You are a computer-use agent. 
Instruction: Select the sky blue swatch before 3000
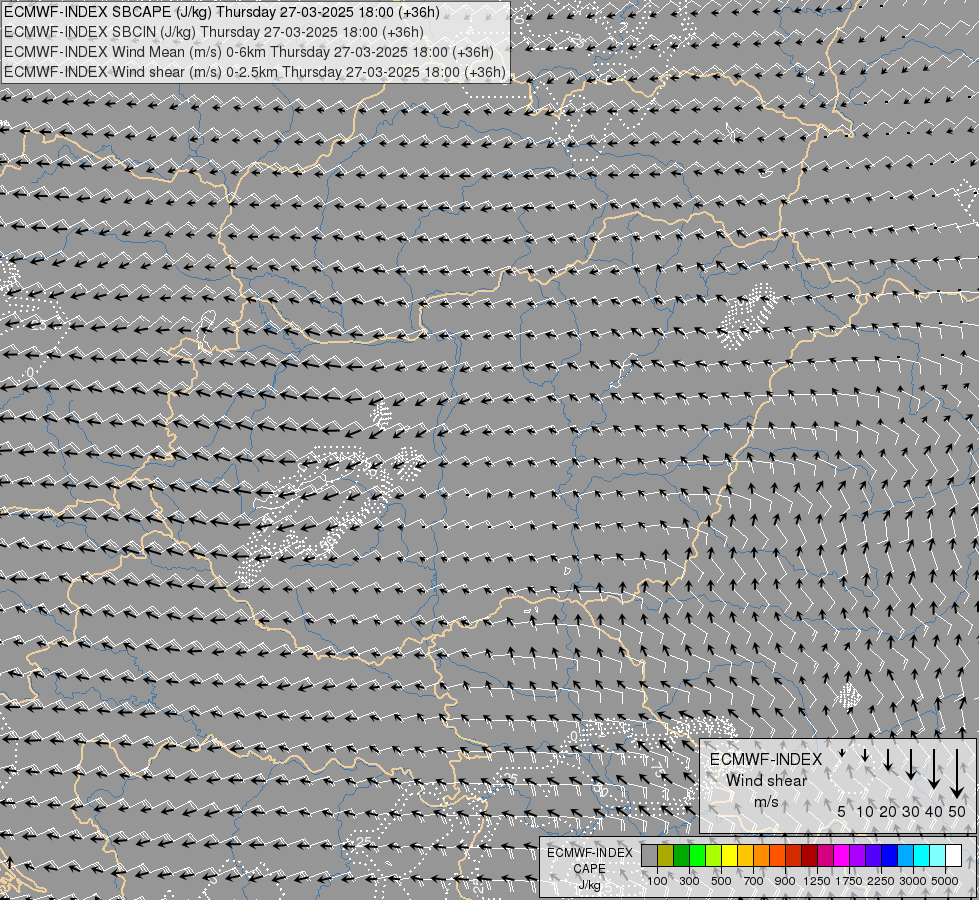point(905,856)
